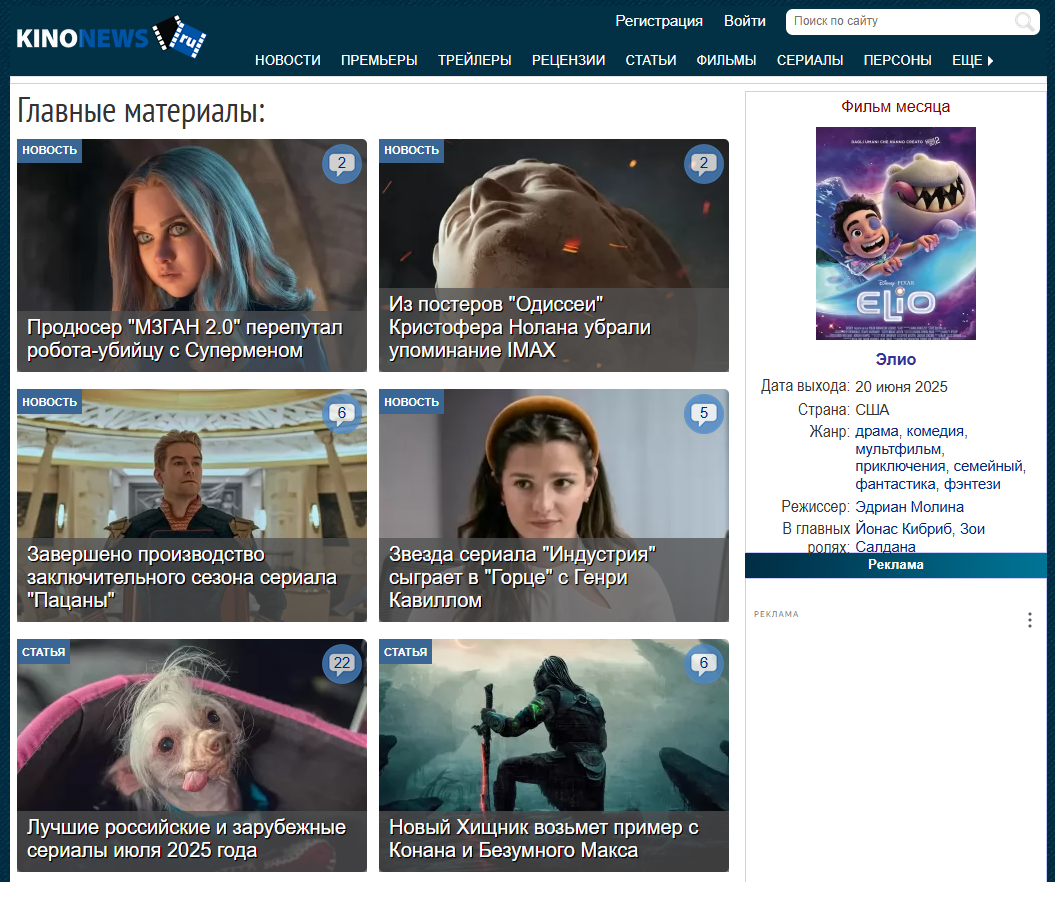
Task: Click the НОВОСТЬ tag on M3GAN card
Action: click(49, 150)
